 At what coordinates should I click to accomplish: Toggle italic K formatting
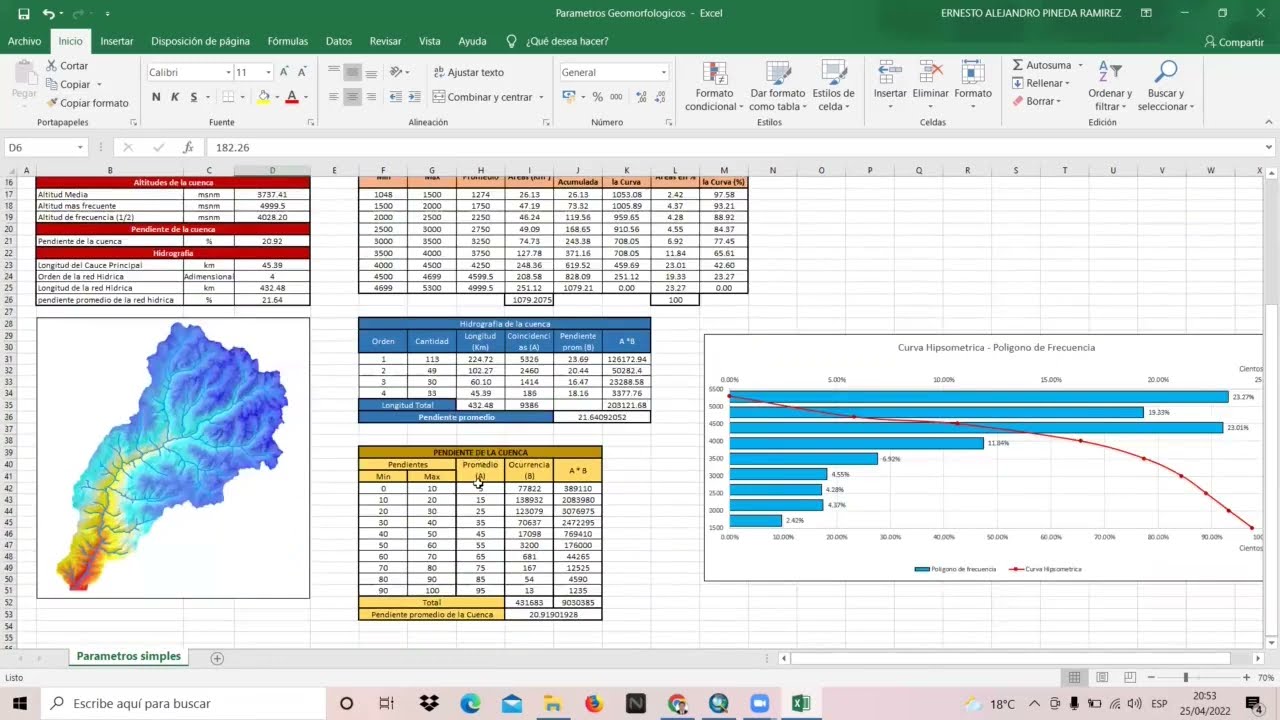pyautogui.click(x=175, y=97)
